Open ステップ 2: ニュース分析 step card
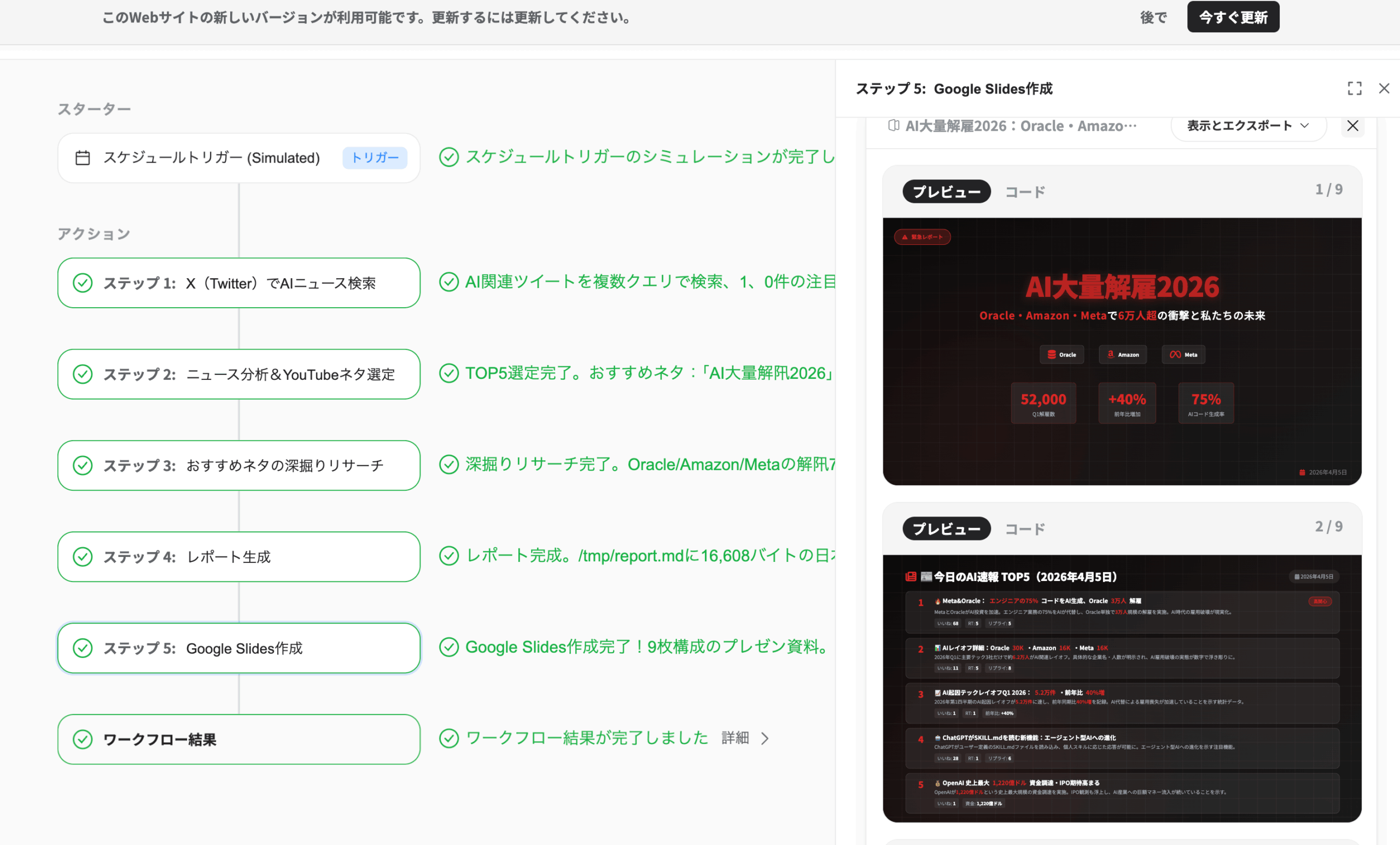 coord(238,374)
